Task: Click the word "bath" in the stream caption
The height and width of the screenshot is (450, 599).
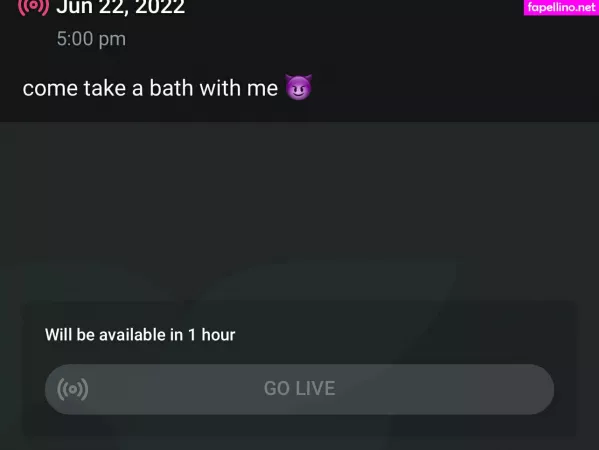Action: click(x=171, y=88)
